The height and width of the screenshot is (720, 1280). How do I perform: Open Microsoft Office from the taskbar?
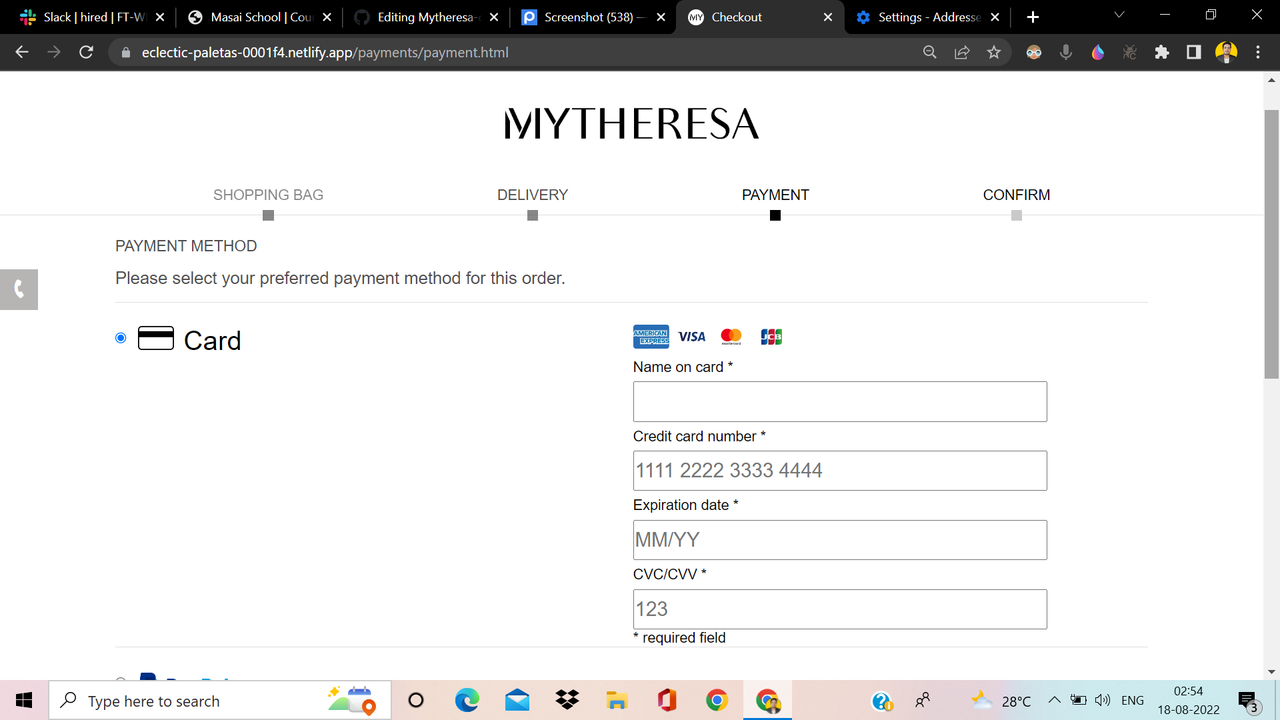point(667,700)
